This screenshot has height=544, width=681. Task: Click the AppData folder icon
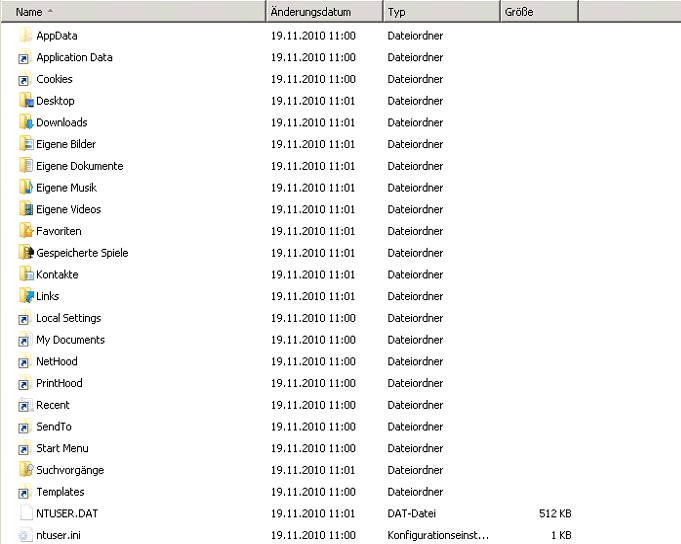click(x=26, y=36)
